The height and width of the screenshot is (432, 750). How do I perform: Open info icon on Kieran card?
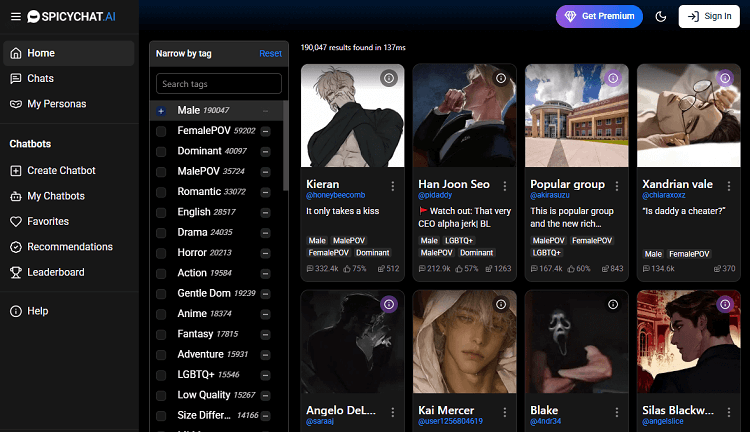389,78
